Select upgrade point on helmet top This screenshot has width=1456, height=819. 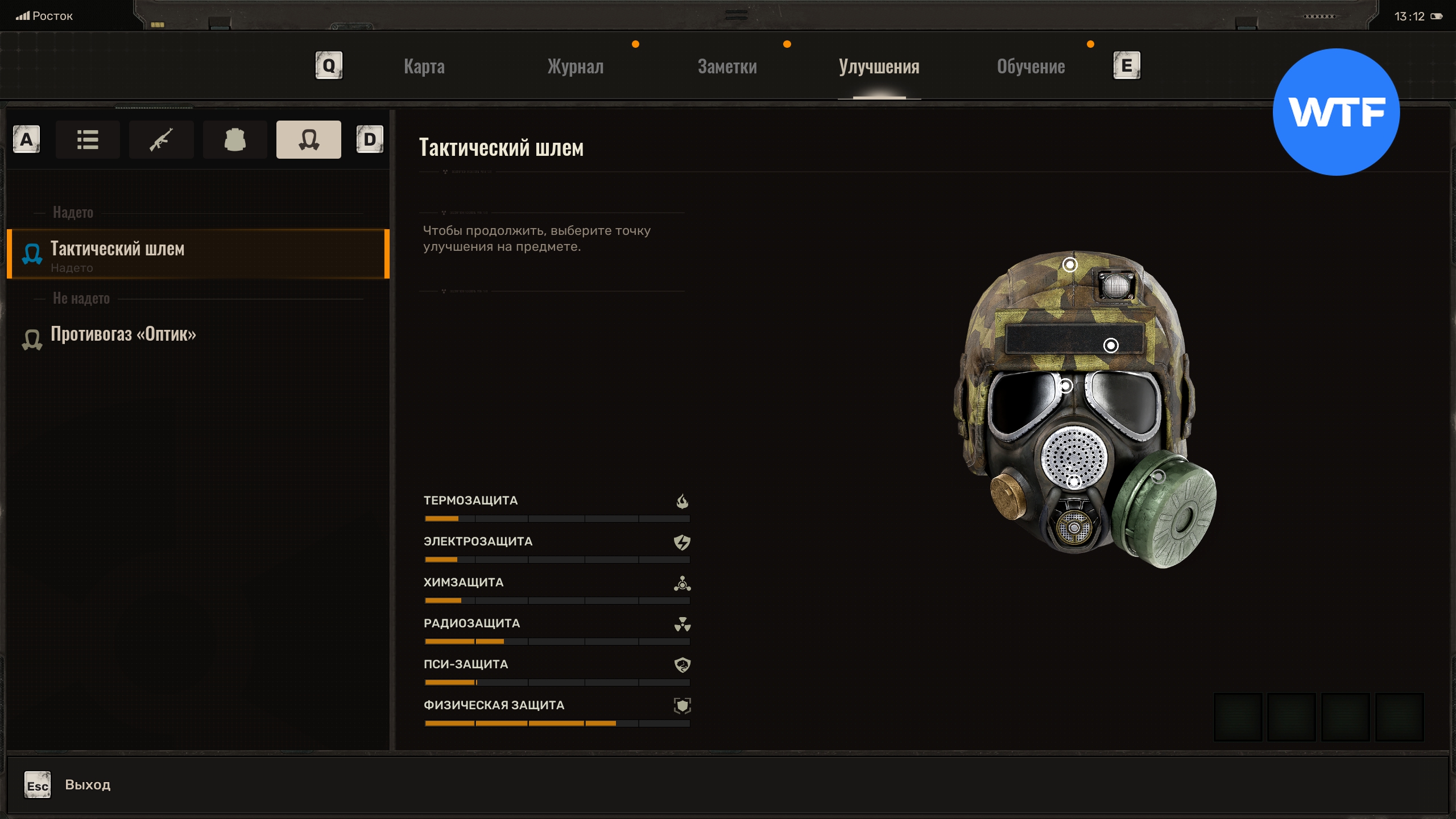pos(1070,264)
